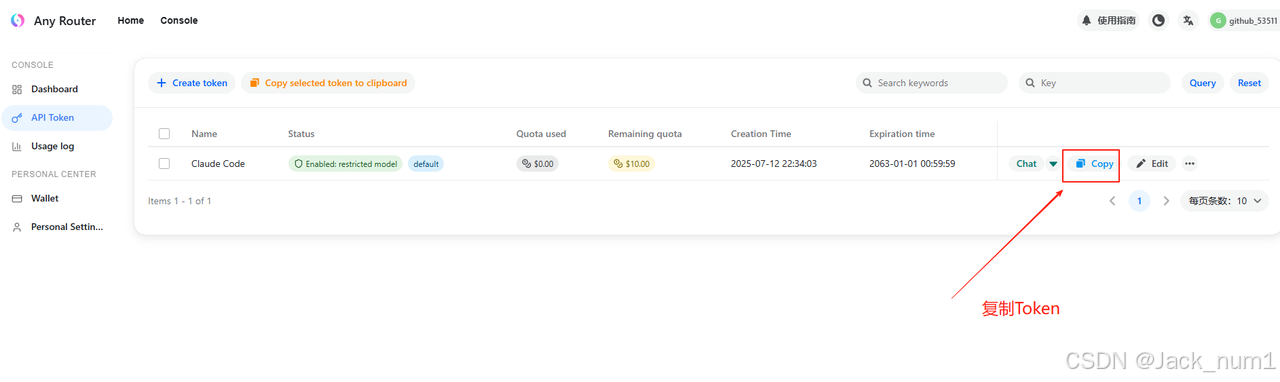Click the Query button
The width and height of the screenshot is (1280, 382).
(x=1203, y=83)
